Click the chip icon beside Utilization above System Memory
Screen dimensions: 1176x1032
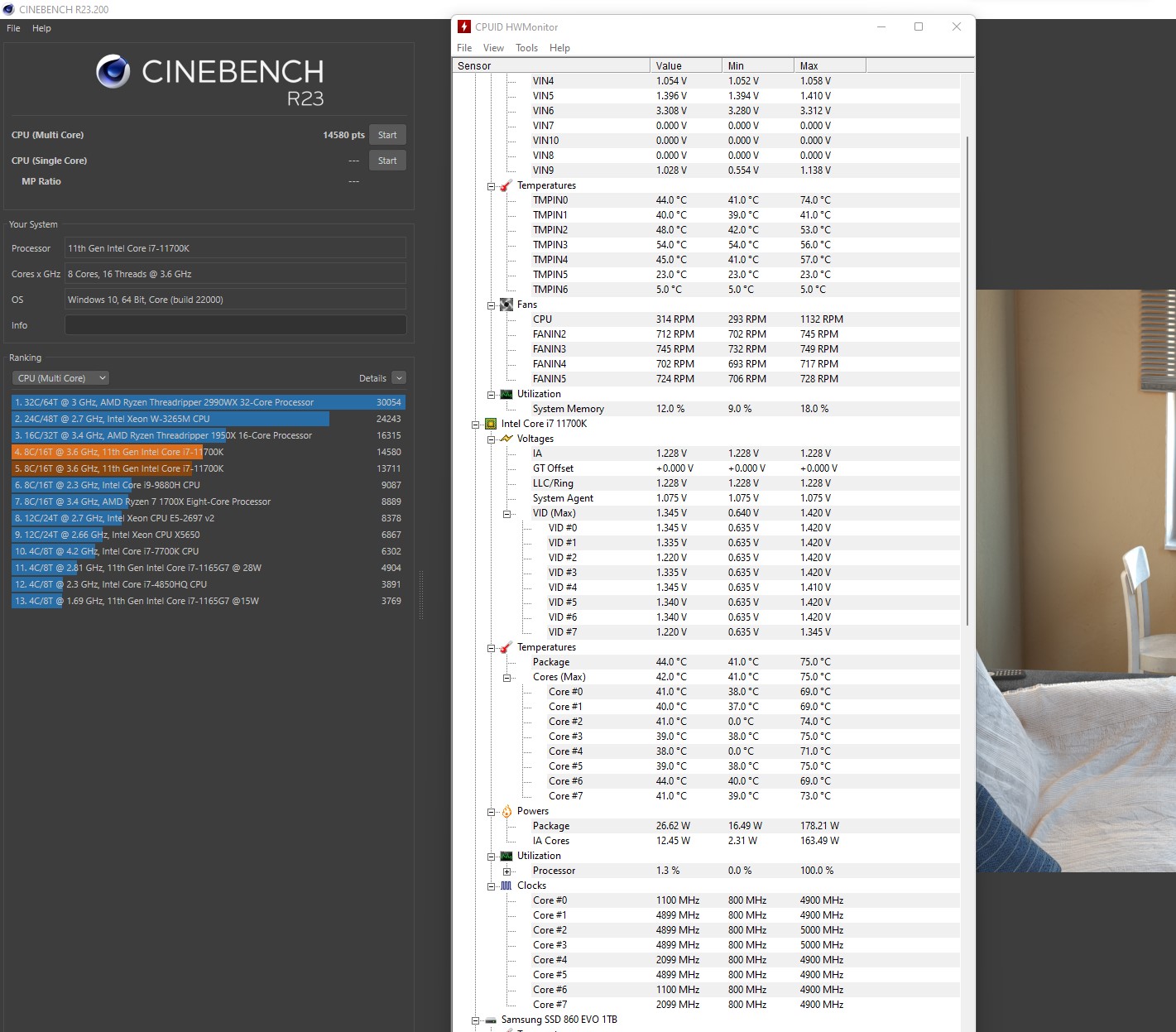(506, 394)
